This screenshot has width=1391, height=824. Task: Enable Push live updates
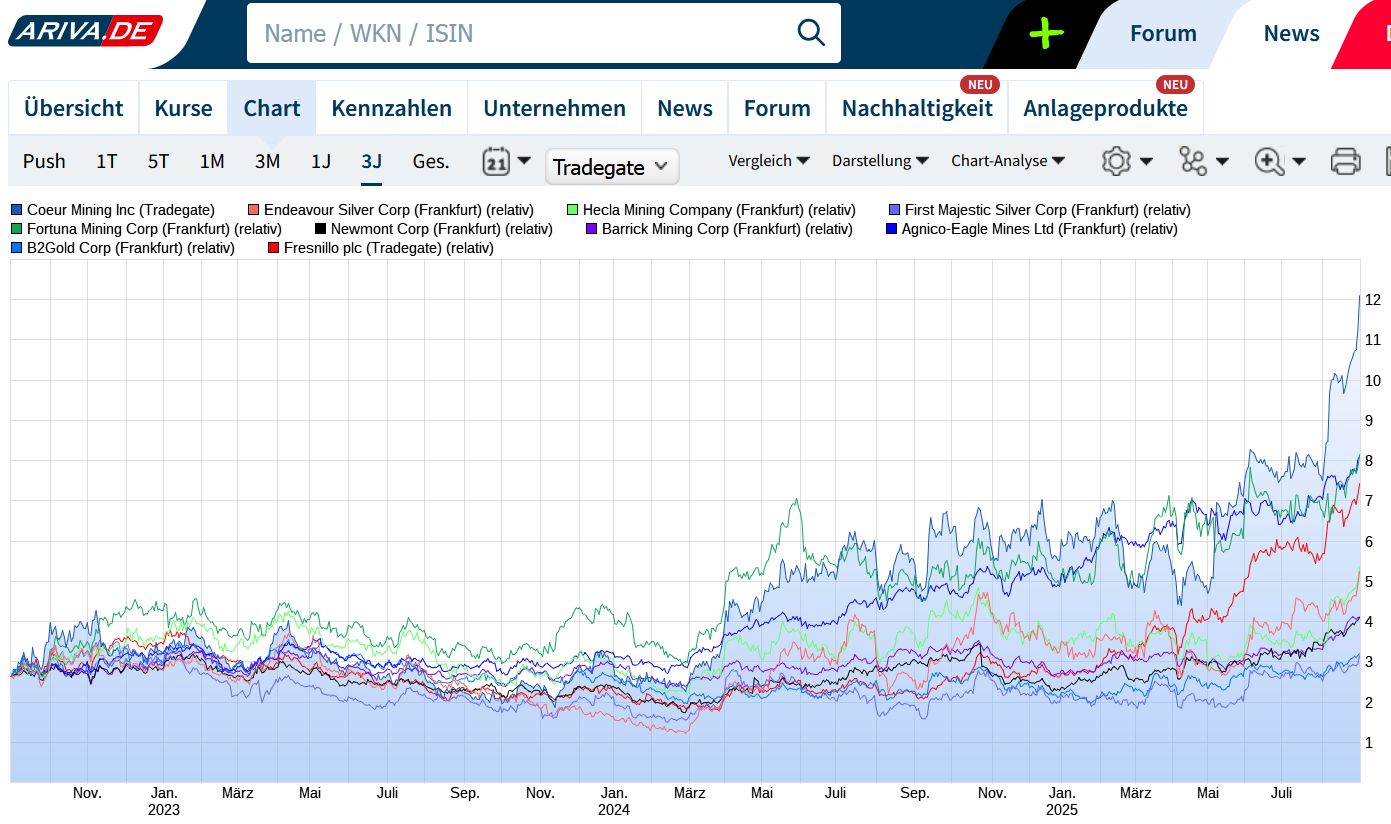coord(44,161)
